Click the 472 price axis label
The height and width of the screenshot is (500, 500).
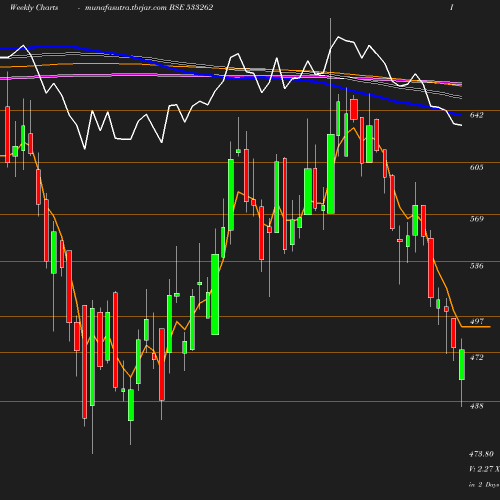pos(476,357)
